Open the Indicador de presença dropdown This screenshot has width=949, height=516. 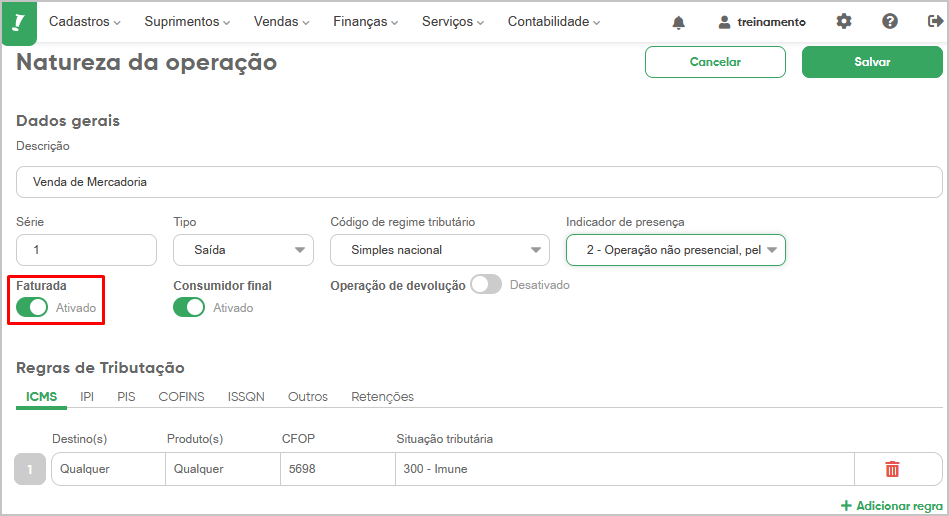point(675,250)
